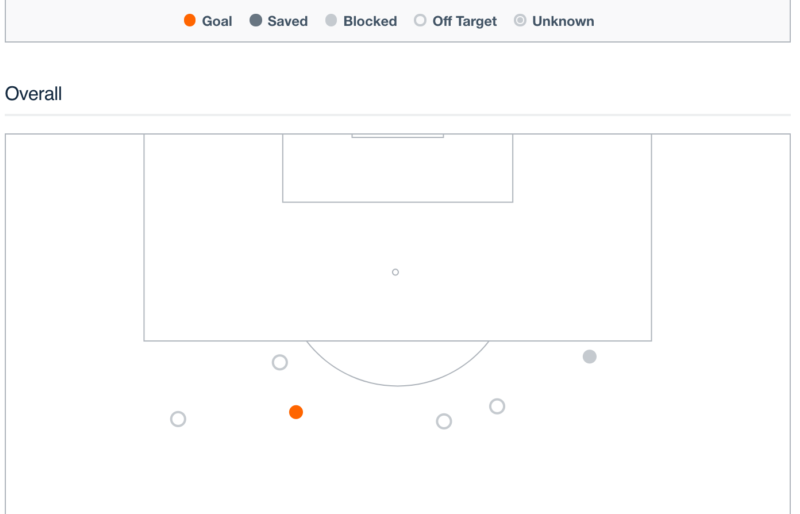The height and width of the screenshot is (514, 800).
Task: Select the grey blocked shot marker on the pitch
Action: [x=589, y=356]
